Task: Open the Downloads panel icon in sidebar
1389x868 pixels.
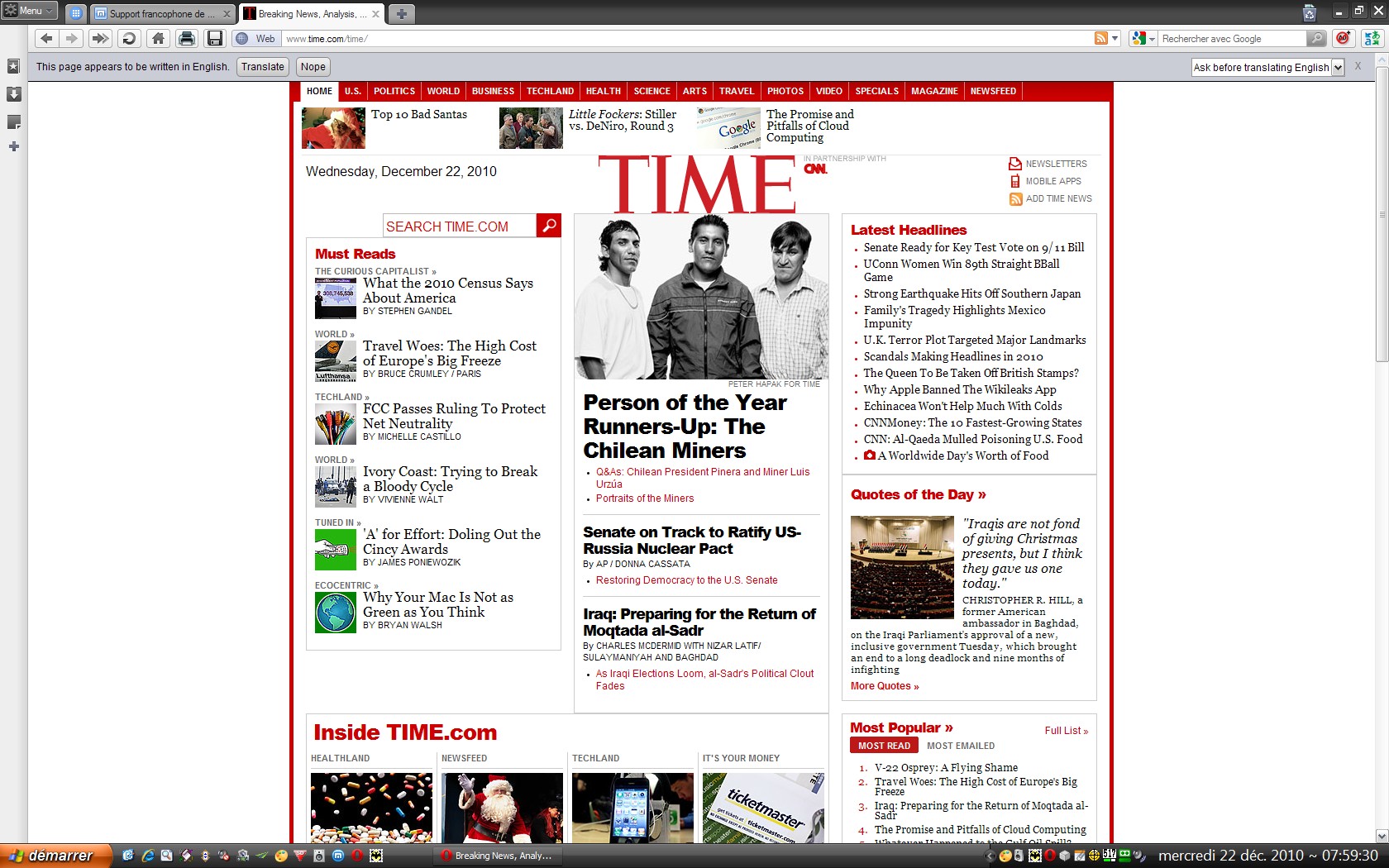Action: click(x=13, y=93)
